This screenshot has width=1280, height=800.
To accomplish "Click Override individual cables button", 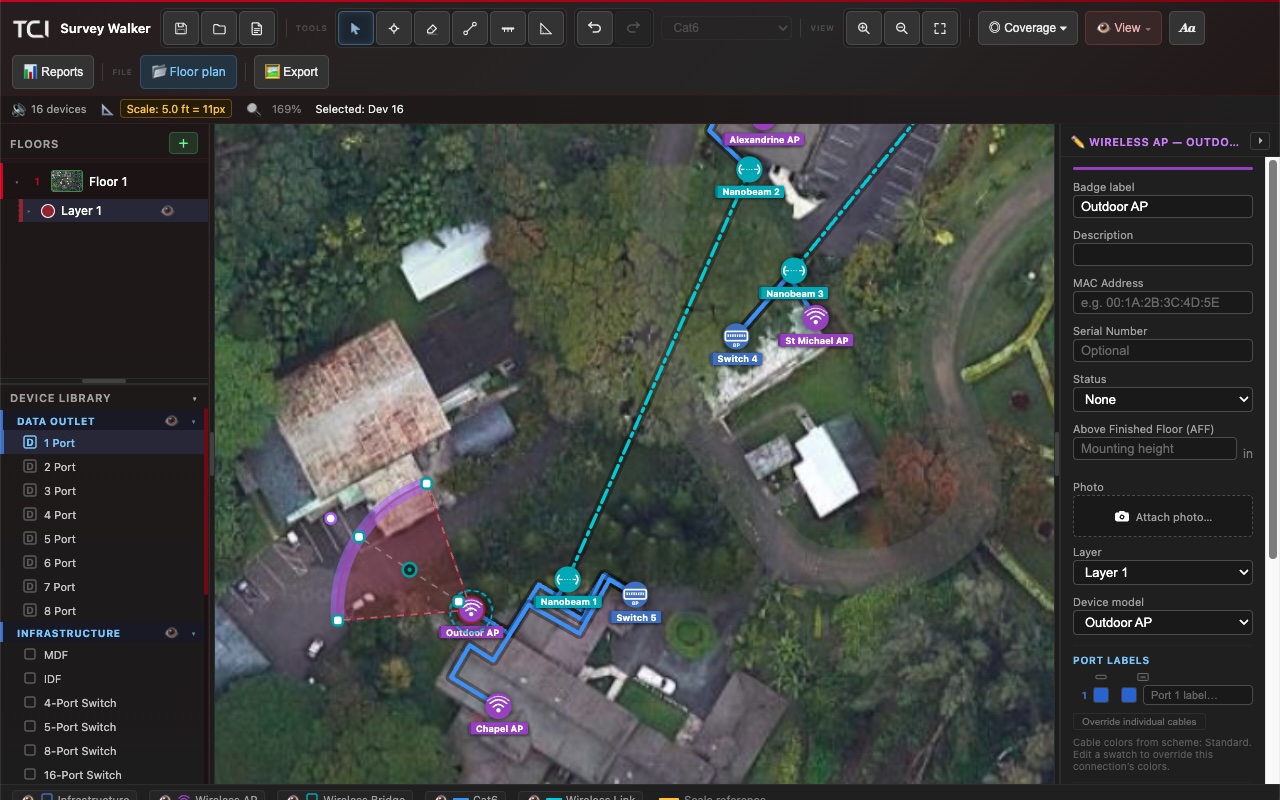I will click(x=1140, y=721).
